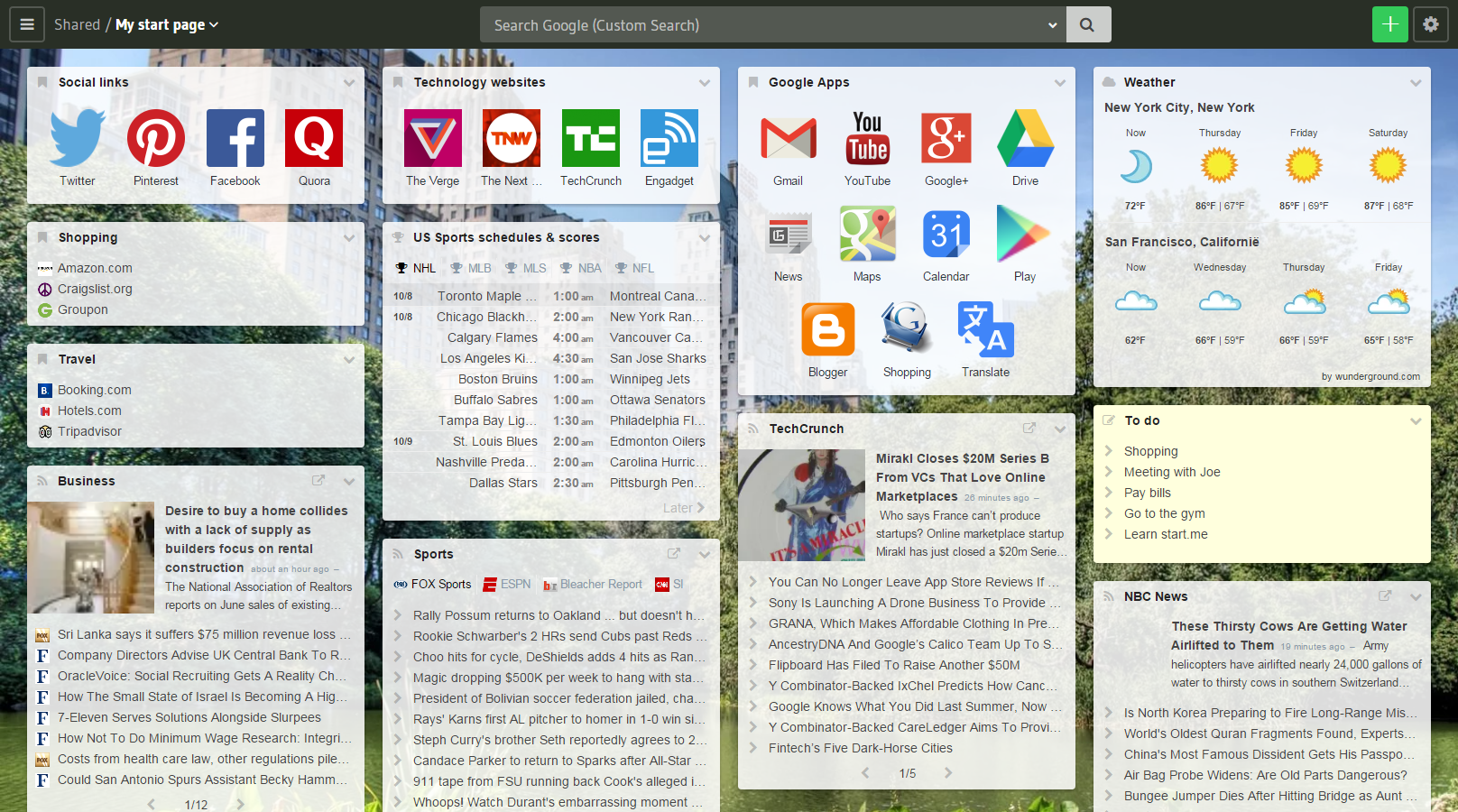The width and height of the screenshot is (1458, 812).
Task: Open the TechCrunch bookmark icon
Action: click(591, 138)
